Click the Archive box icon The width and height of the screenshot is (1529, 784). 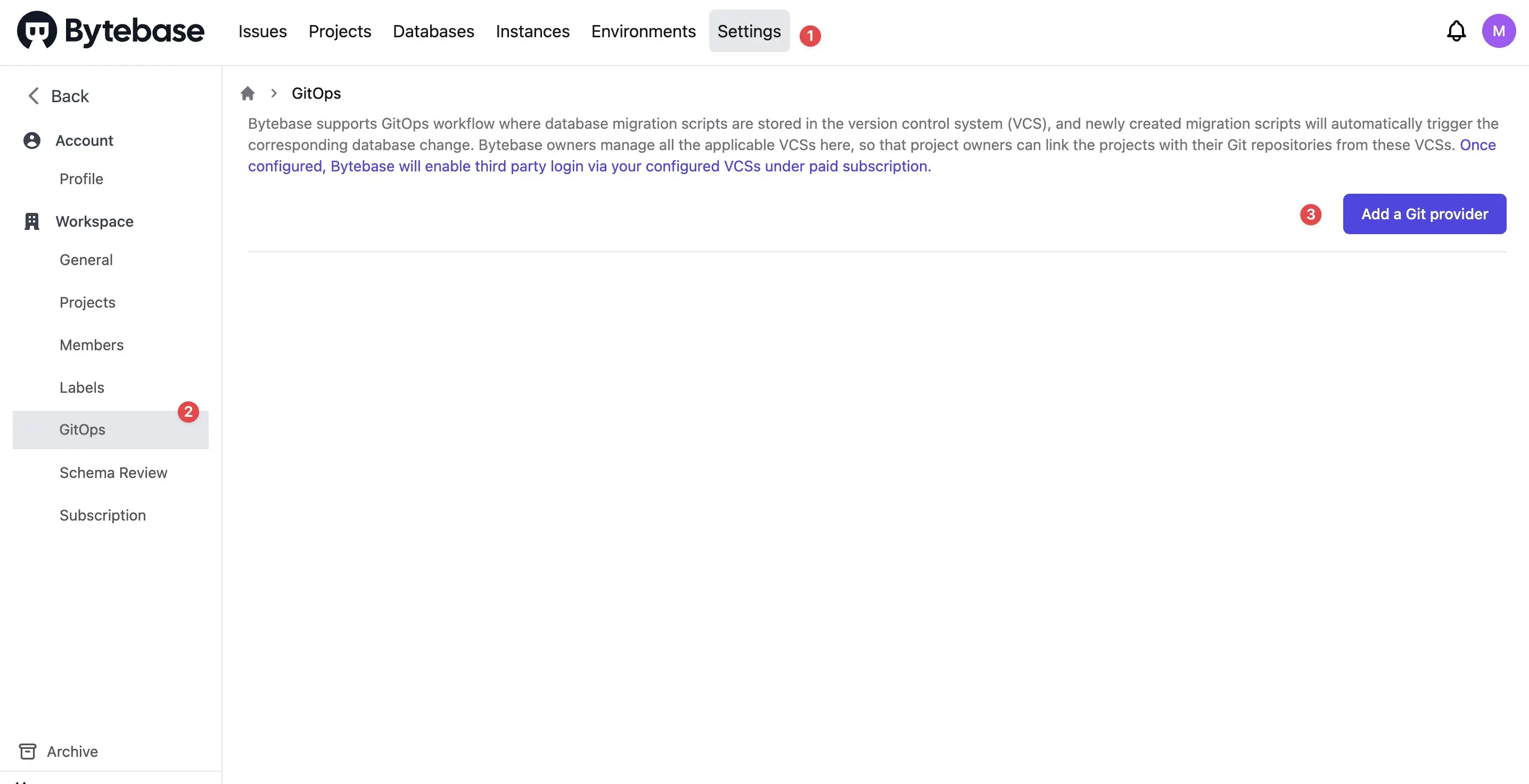[27, 752]
